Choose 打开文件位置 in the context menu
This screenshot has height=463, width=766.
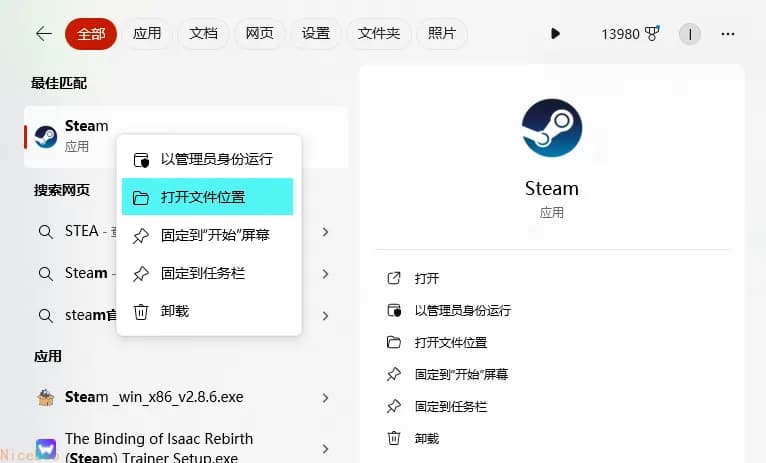tap(208, 197)
